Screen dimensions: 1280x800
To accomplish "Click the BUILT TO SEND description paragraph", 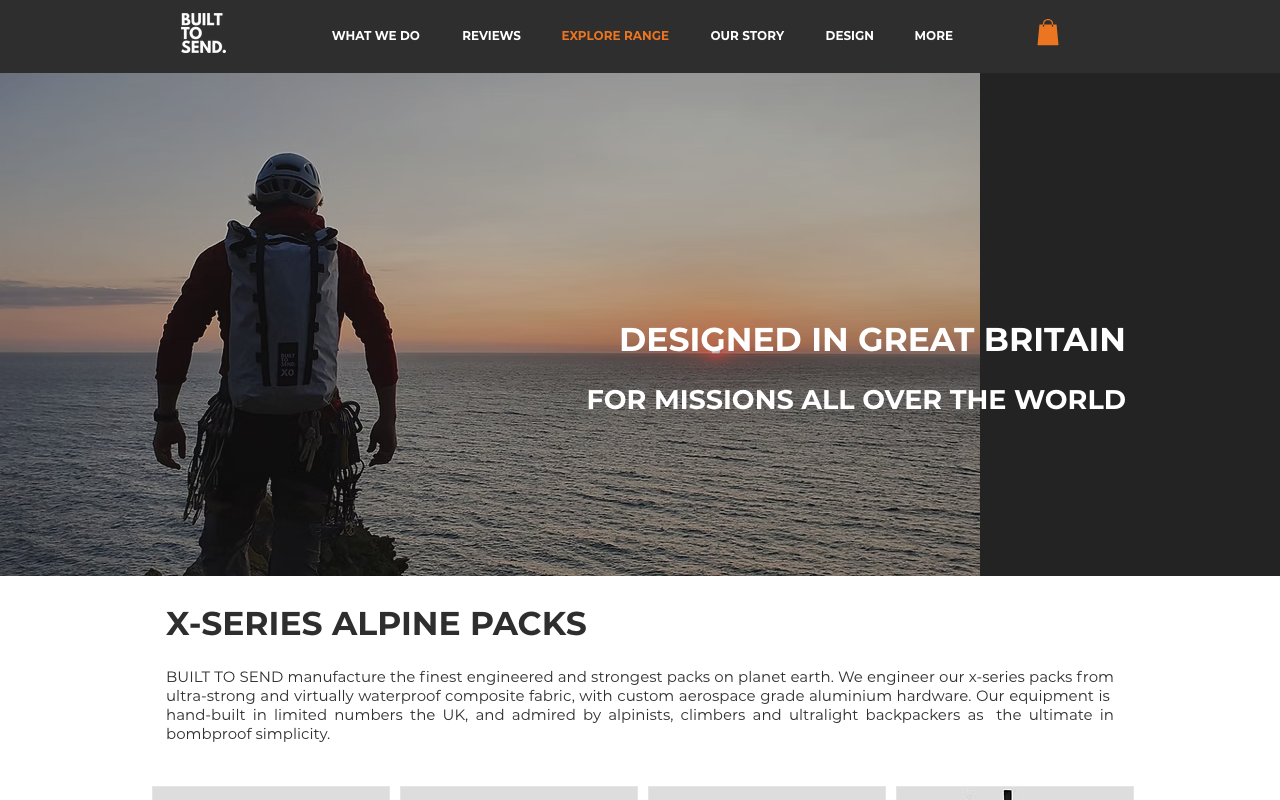I will 640,705.
